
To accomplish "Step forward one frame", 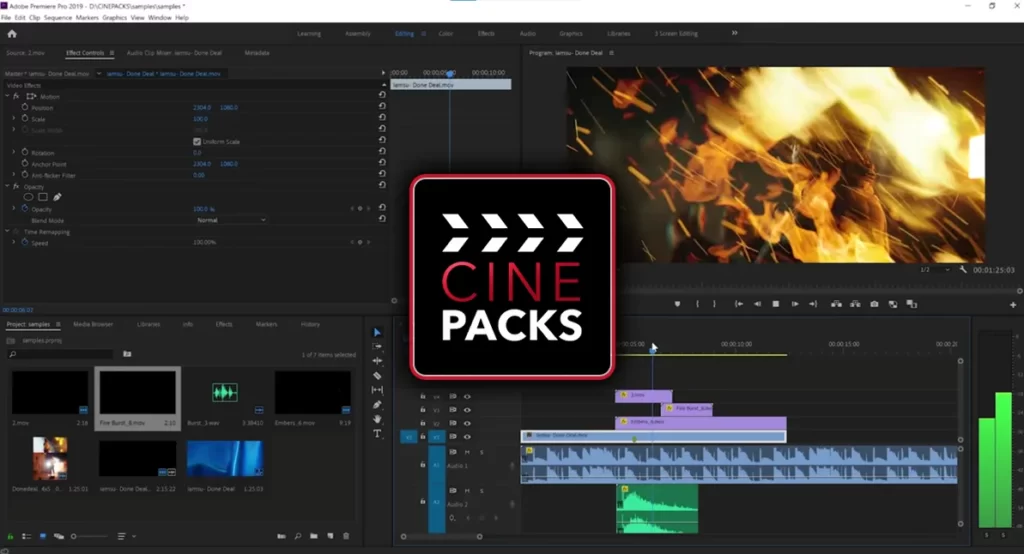I will 794,304.
